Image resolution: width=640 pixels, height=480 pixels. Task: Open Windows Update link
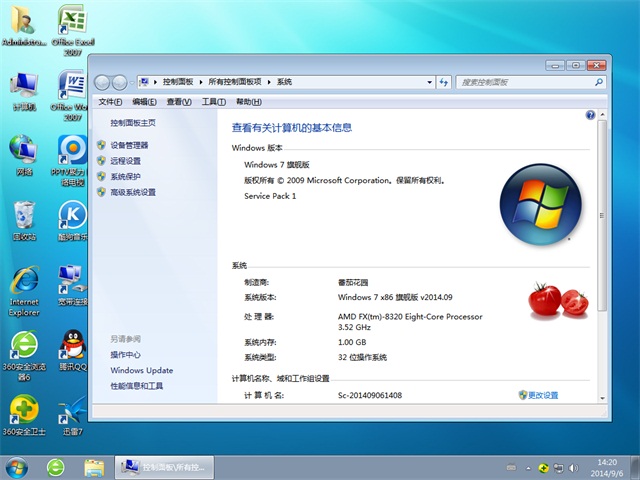click(142, 370)
